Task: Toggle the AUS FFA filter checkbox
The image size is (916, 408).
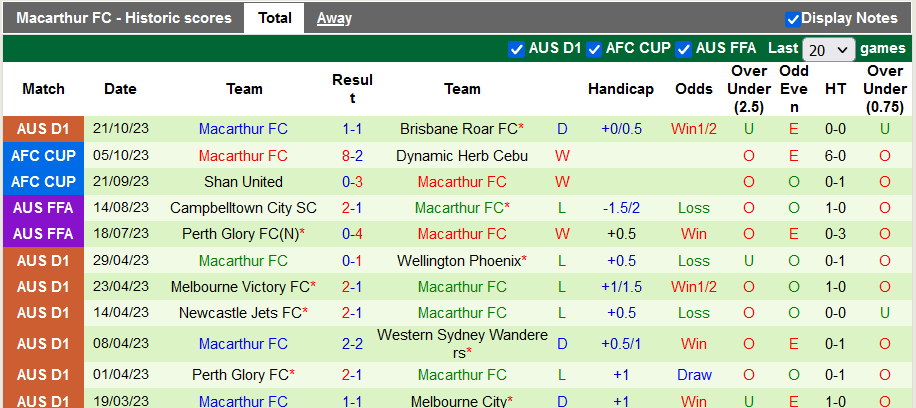Action: (684, 49)
